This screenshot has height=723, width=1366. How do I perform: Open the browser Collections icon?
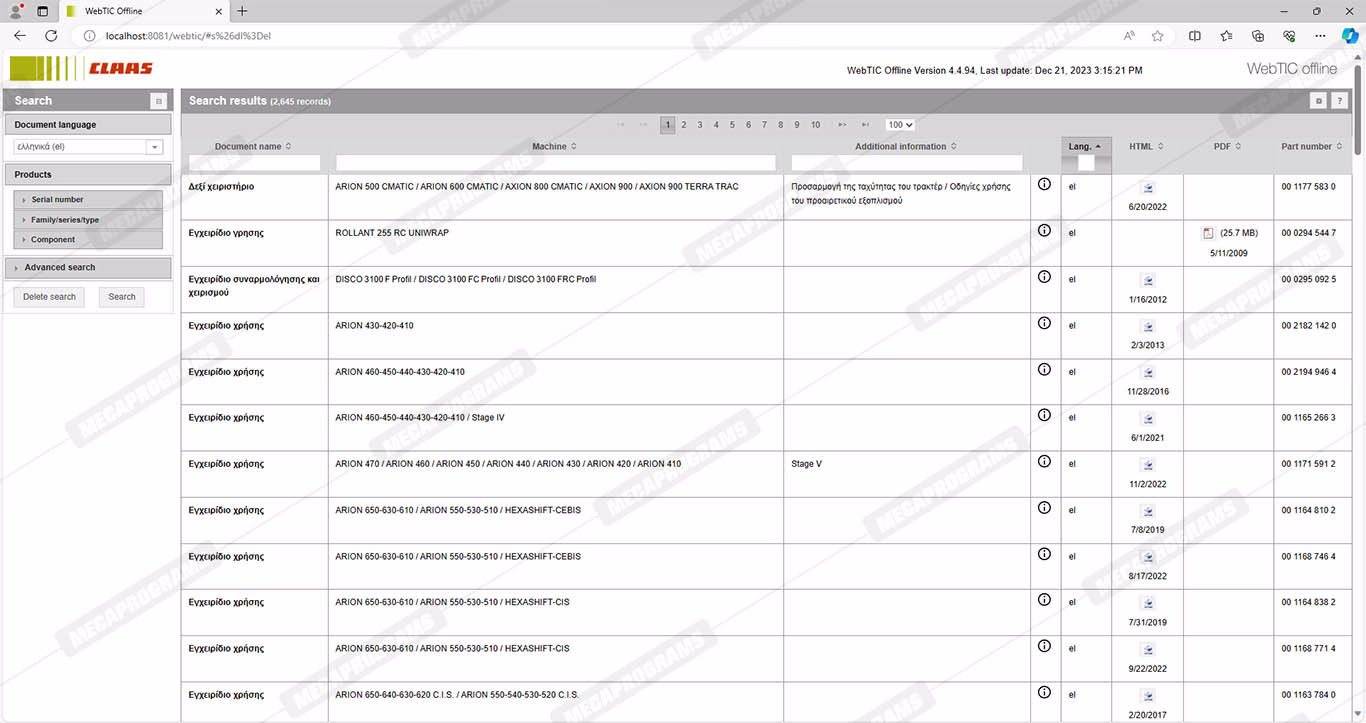1258,35
